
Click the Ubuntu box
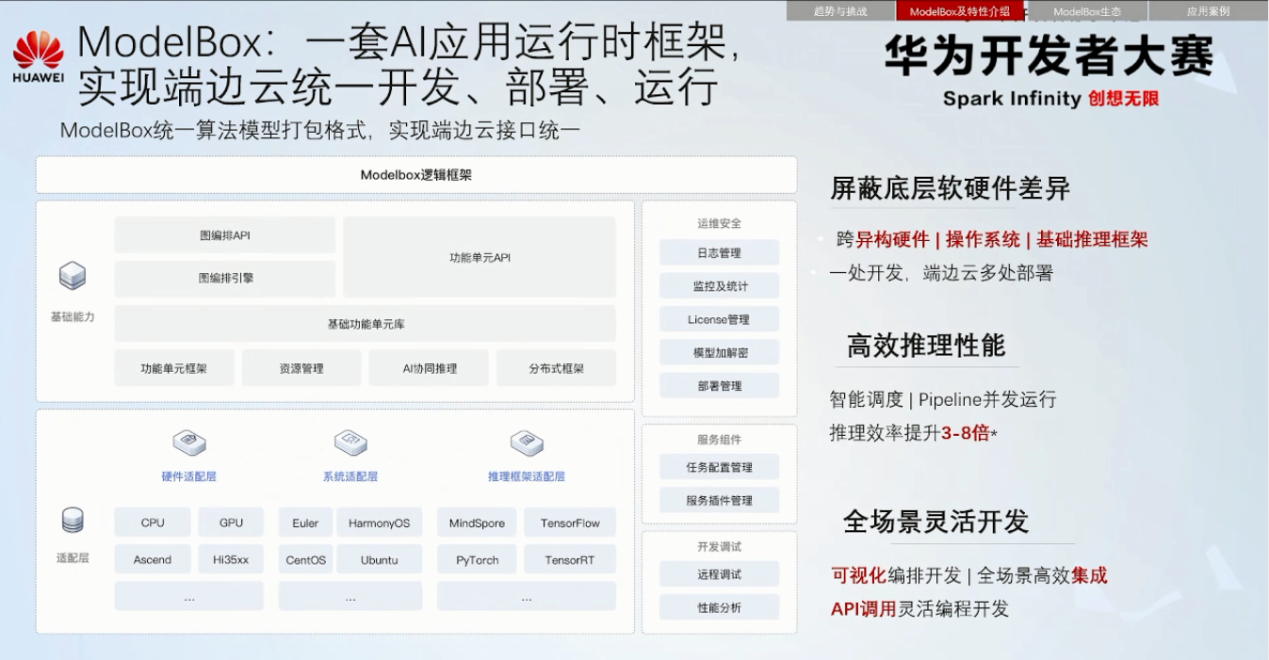pos(379,559)
